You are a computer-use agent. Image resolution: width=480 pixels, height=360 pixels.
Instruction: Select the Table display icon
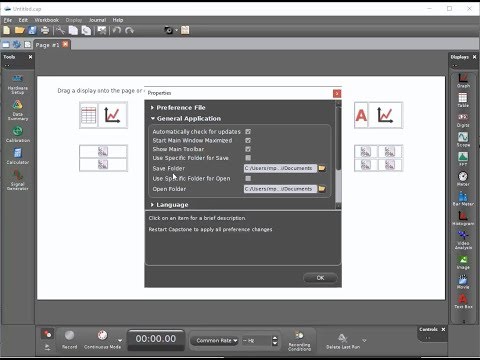point(463,100)
